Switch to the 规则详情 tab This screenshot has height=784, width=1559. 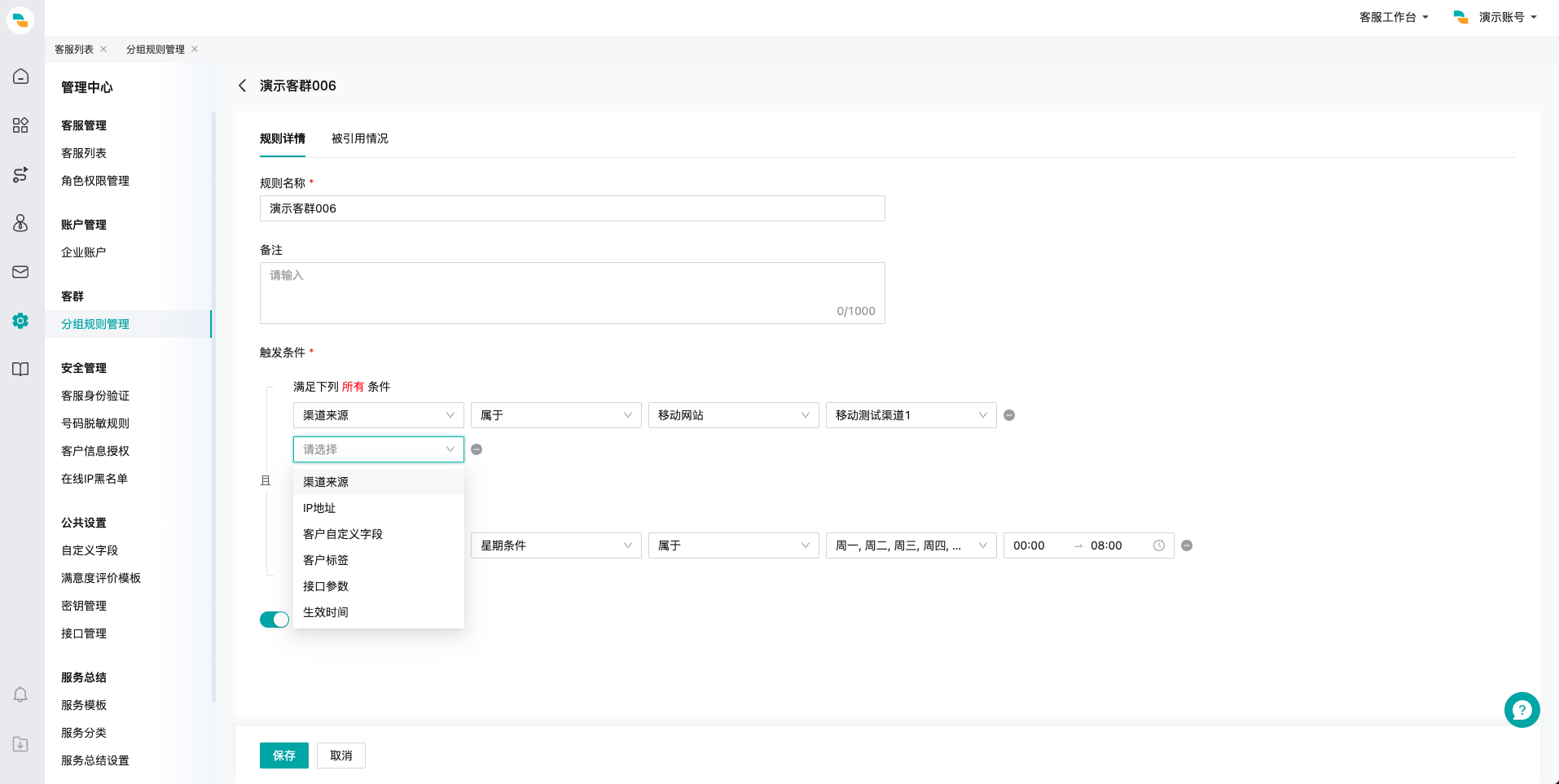[283, 138]
